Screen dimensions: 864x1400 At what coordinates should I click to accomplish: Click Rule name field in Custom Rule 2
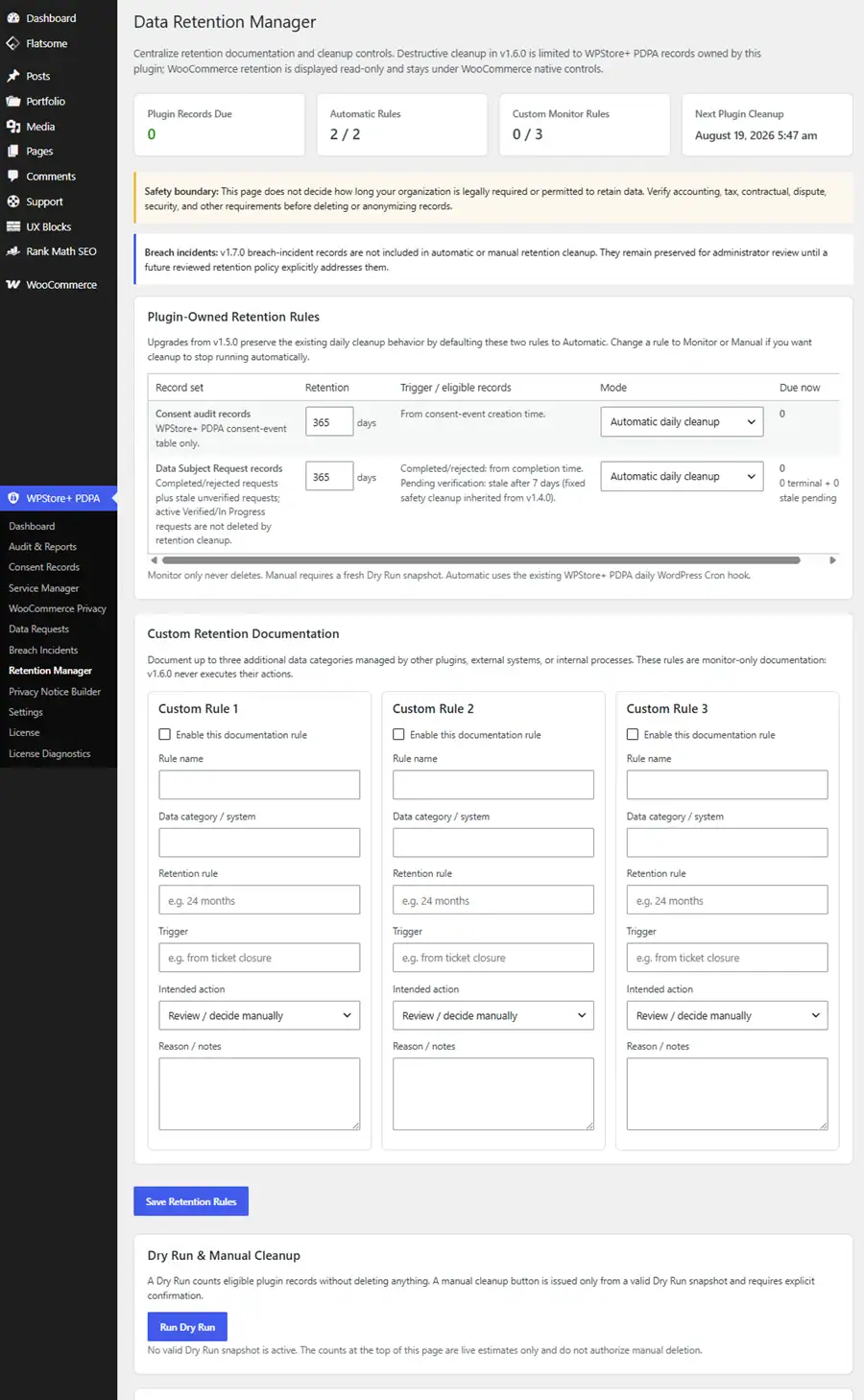coord(493,785)
